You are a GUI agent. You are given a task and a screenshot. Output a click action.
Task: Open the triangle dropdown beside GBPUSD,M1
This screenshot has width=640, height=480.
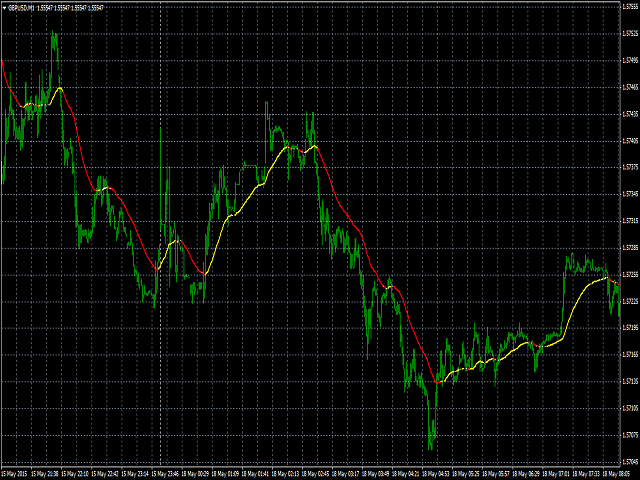4,8
